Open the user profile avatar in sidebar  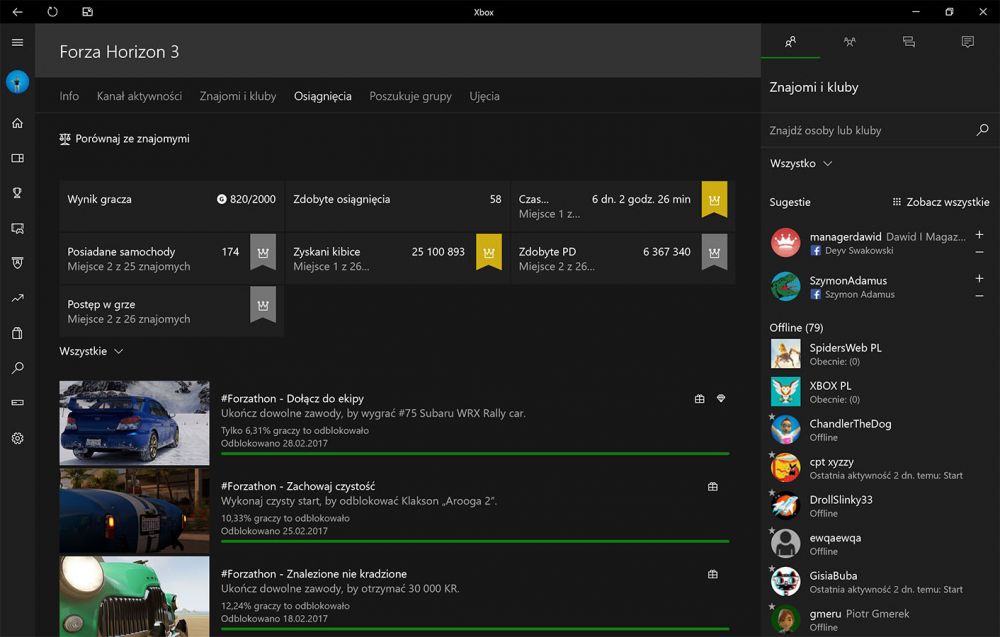point(17,82)
